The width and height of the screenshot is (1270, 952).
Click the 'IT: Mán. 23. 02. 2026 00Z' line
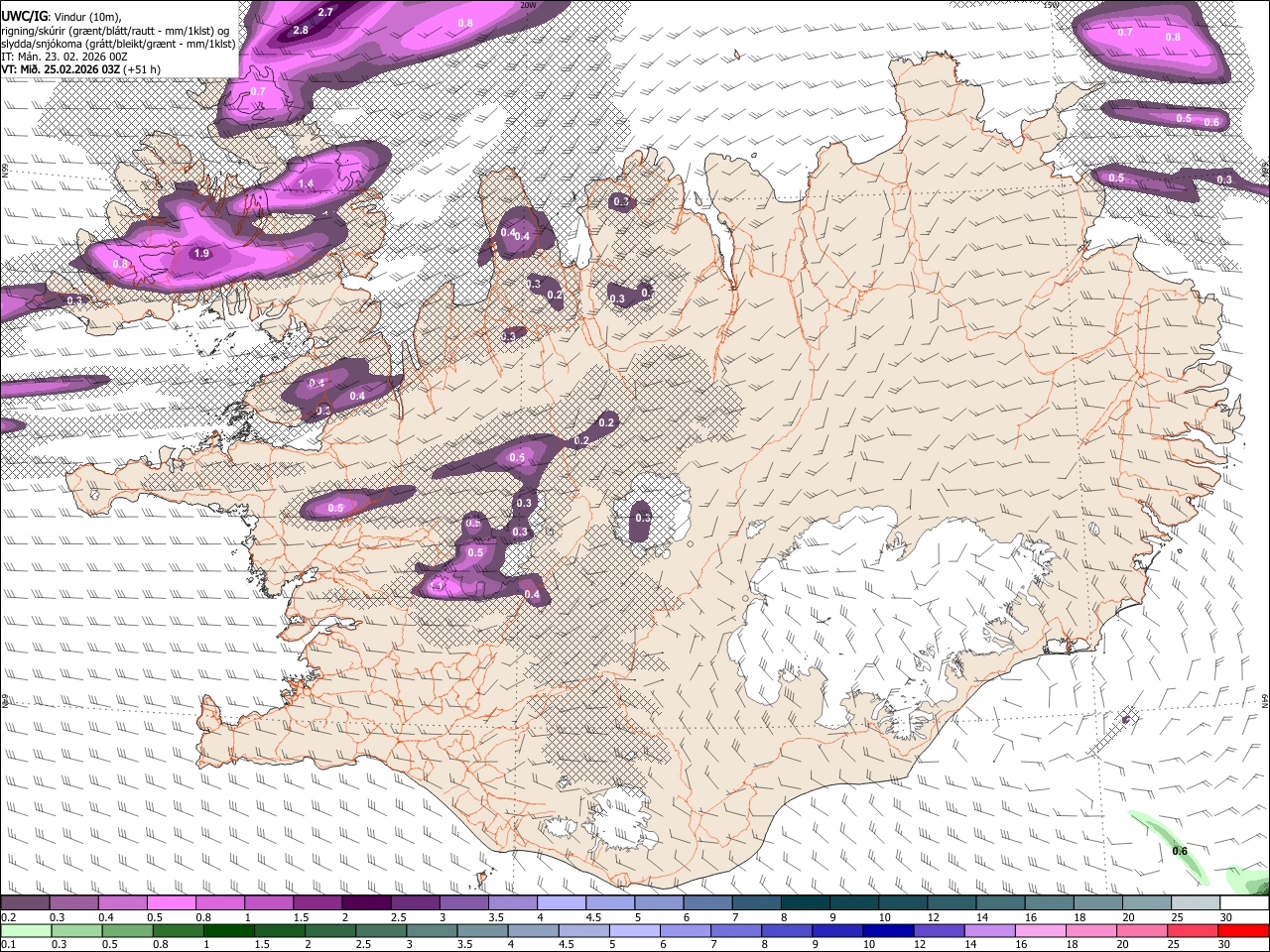[x=64, y=57]
